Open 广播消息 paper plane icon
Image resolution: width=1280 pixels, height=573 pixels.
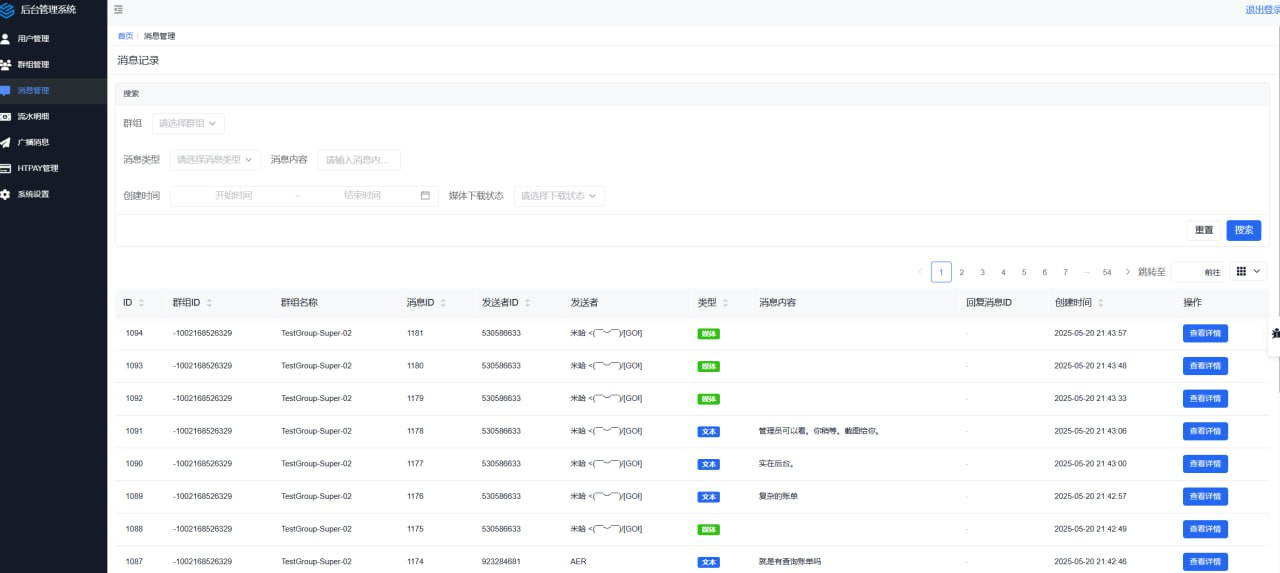point(6,142)
